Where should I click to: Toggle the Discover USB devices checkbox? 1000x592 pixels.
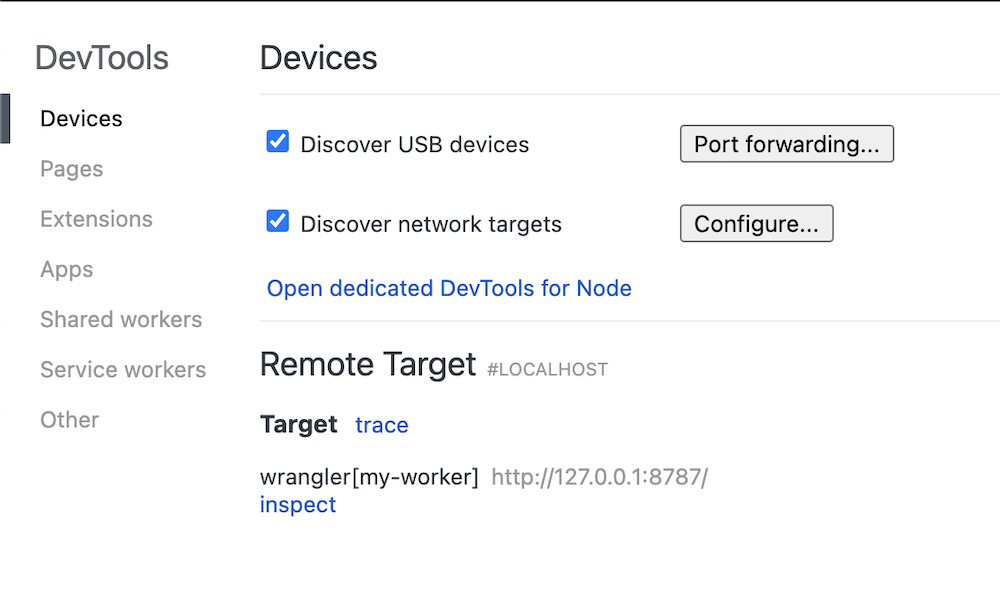(x=277, y=142)
